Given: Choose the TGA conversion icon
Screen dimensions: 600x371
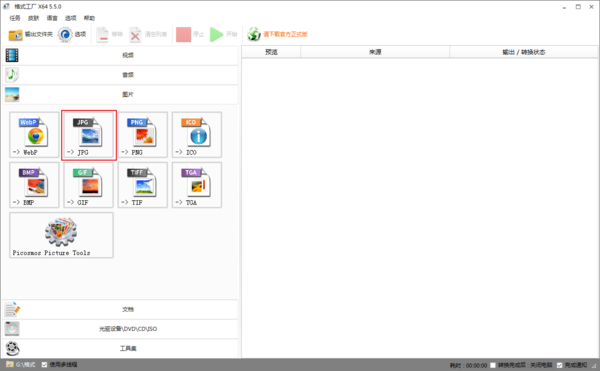Looking at the screenshot, I should pyautogui.click(x=197, y=185).
